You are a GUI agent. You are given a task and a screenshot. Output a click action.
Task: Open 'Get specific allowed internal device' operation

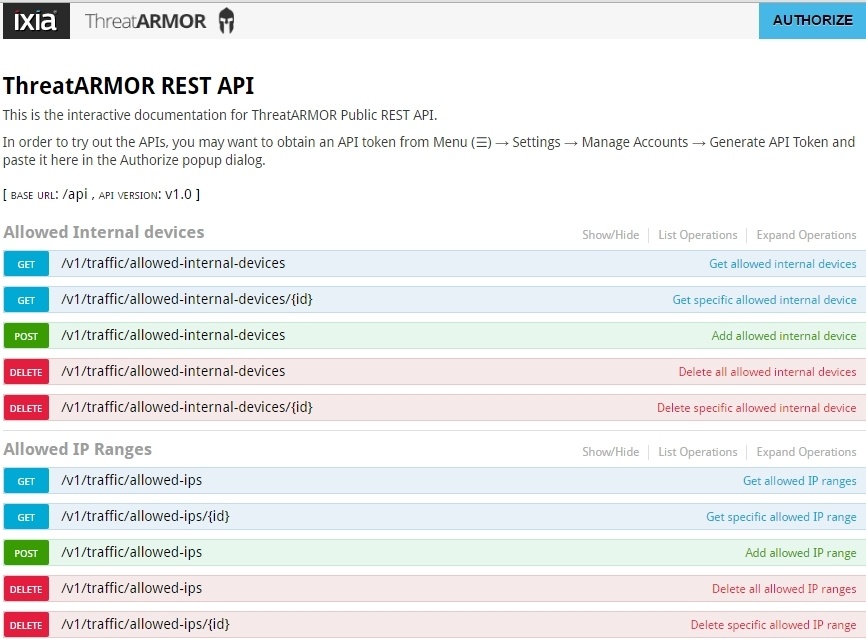[764, 300]
